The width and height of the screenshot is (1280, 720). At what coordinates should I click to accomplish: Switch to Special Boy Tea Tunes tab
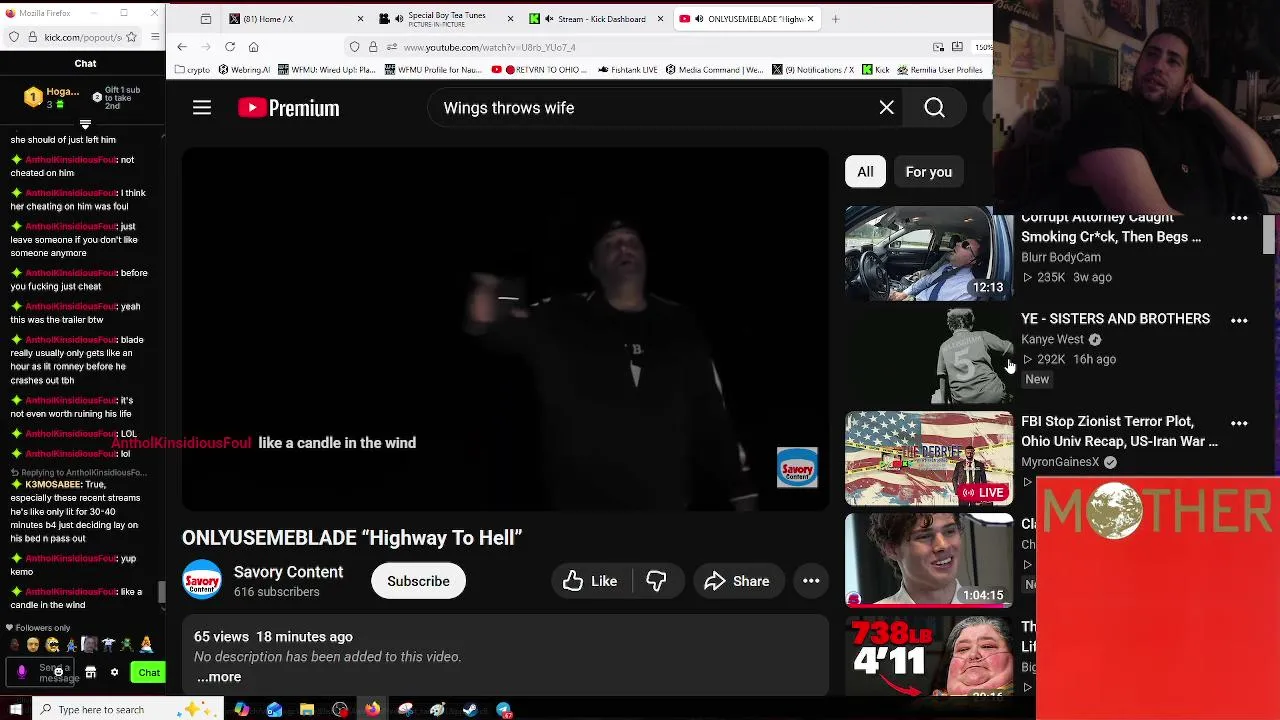click(x=445, y=19)
